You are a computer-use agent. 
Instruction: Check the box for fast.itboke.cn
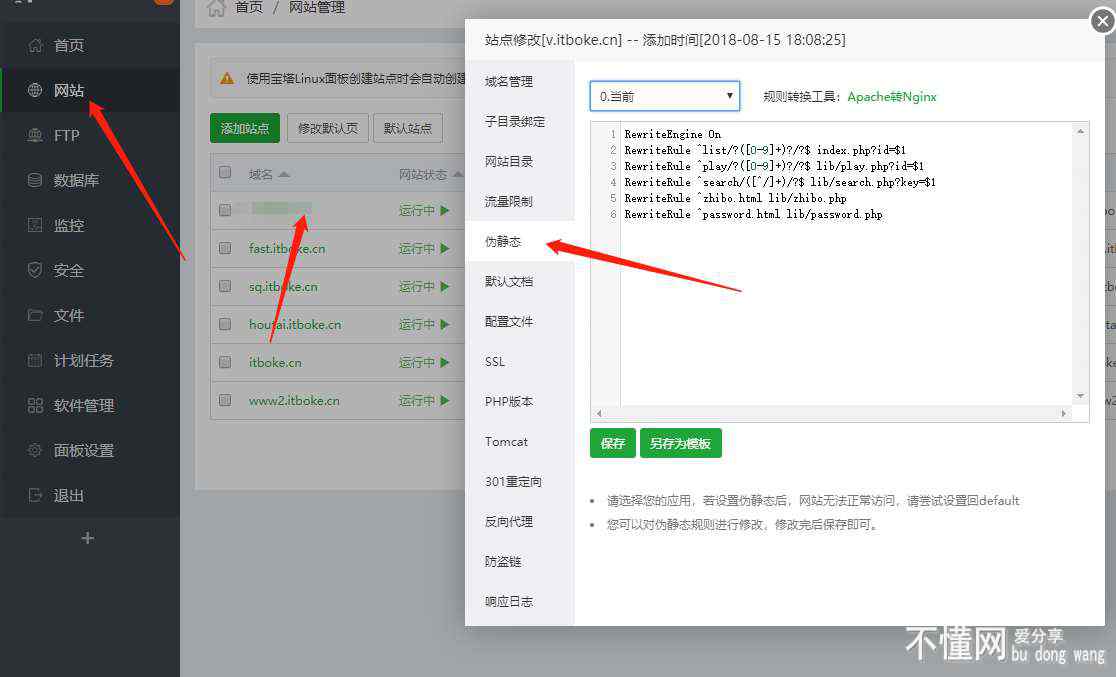tap(225, 248)
